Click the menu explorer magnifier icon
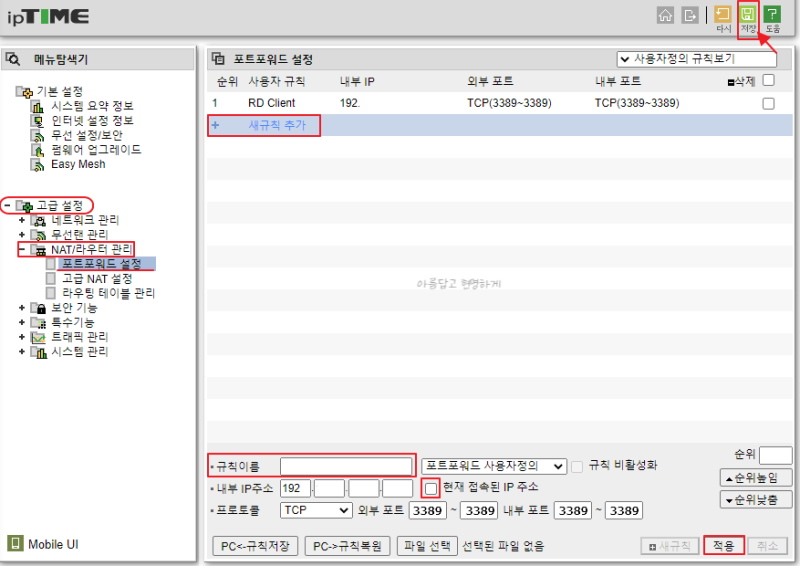The width and height of the screenshot is (800, 566). pos(13,59)
